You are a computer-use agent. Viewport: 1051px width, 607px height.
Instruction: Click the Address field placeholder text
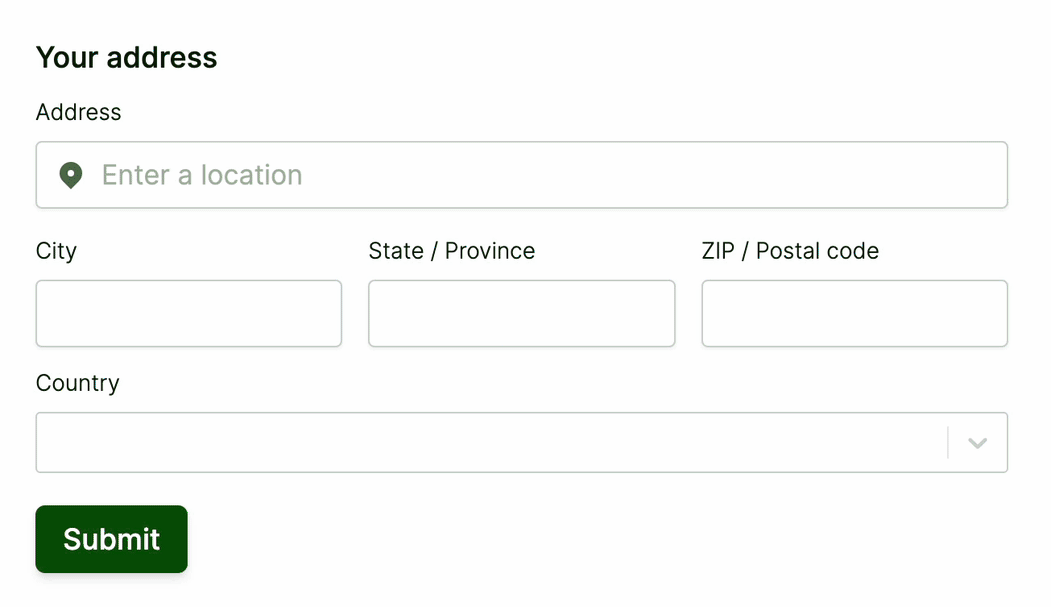[201, 175]
